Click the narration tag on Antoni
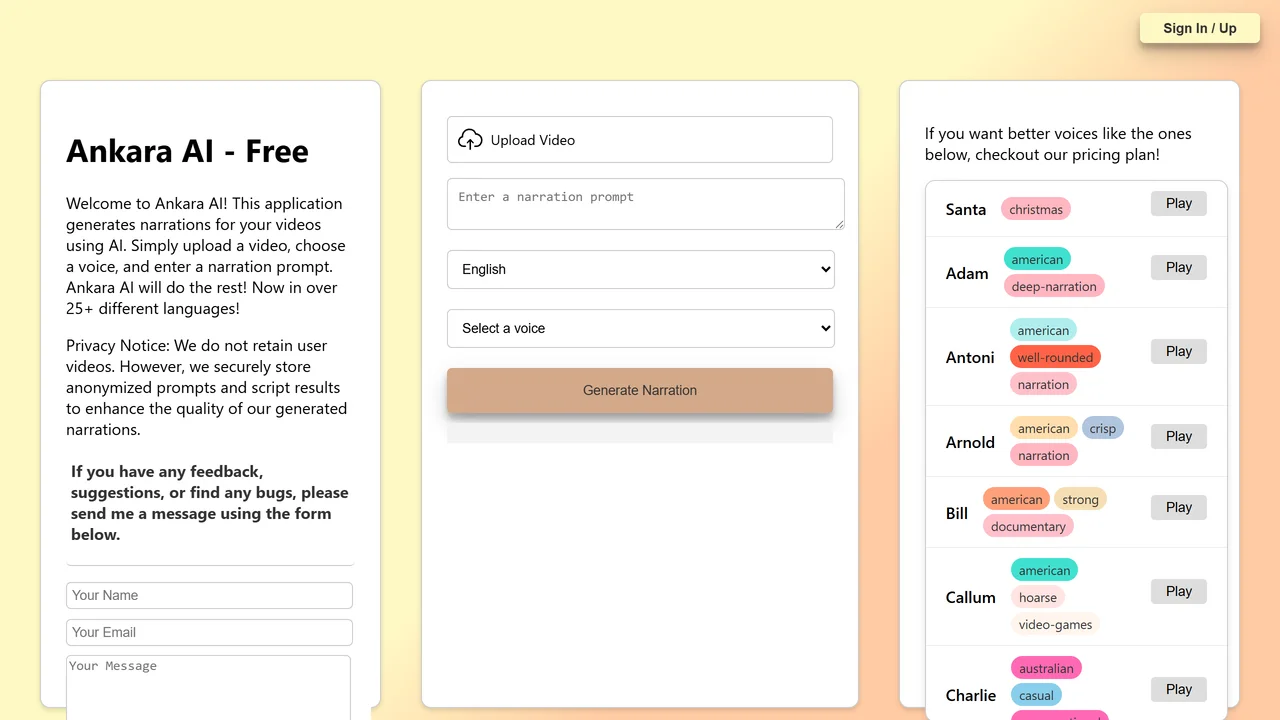 pyautogui.click(x=1043, y=384)
